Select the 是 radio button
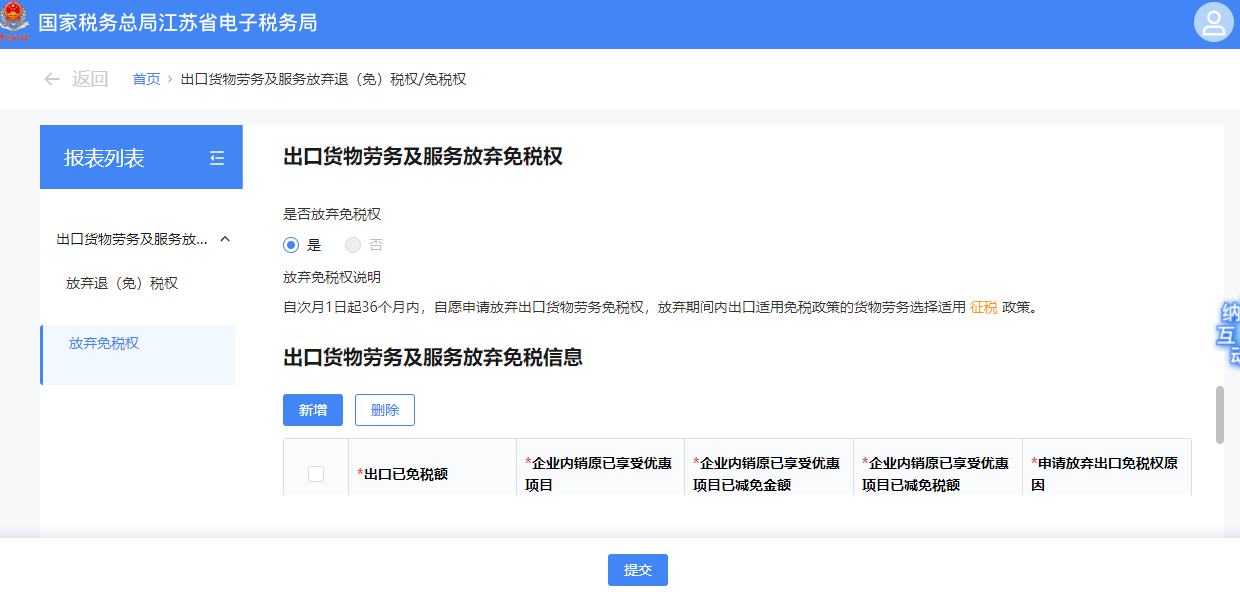 coord(291,245)
